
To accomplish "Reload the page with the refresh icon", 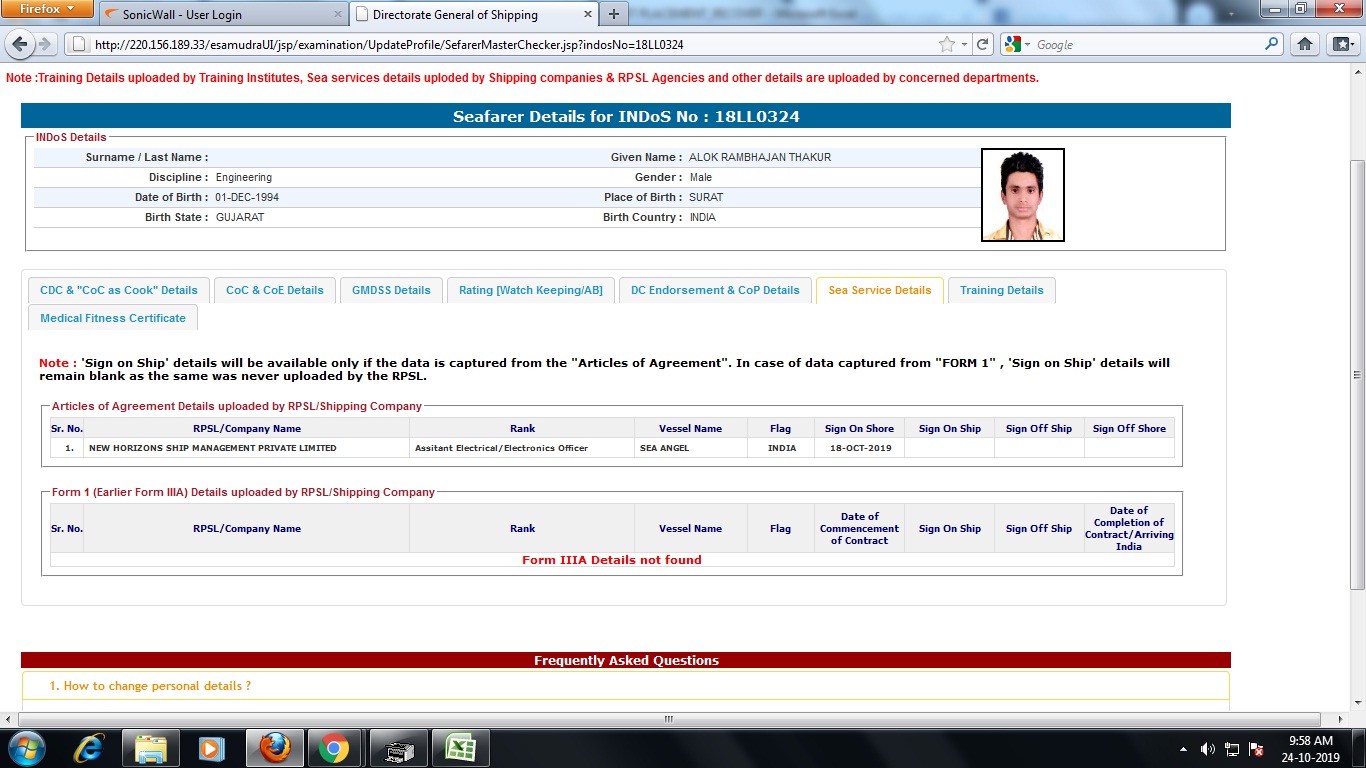I will tap(983, 45).
